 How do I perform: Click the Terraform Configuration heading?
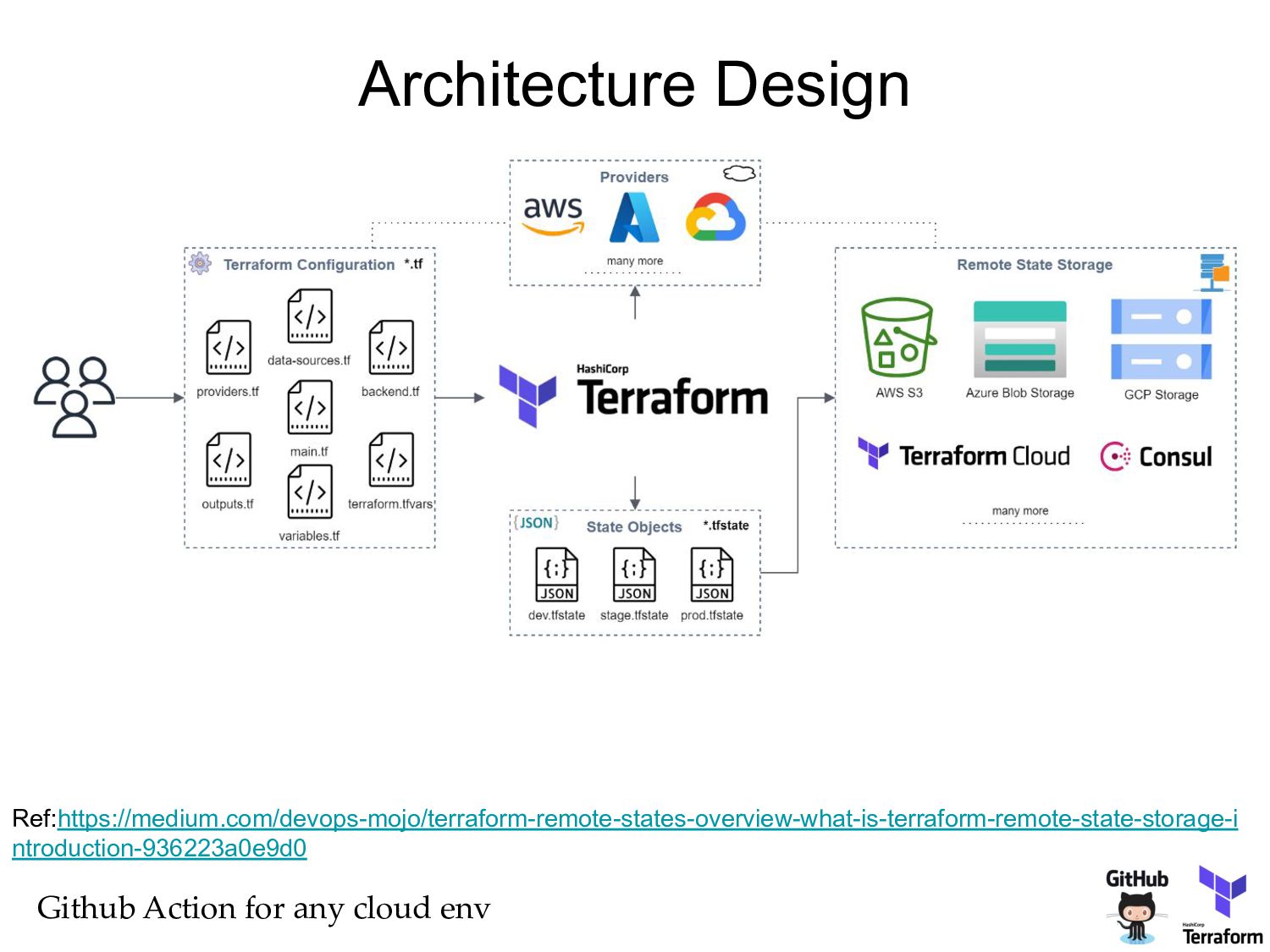309,264
